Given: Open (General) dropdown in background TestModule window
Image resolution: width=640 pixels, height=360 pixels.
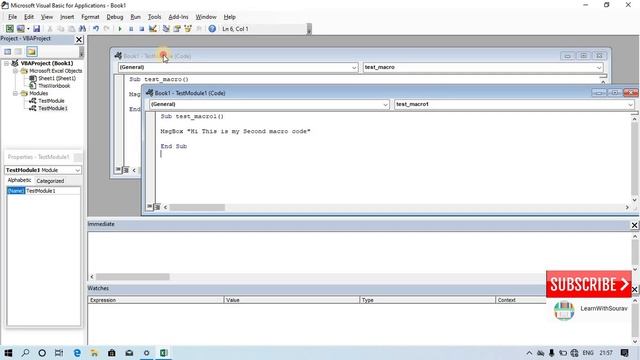Looking at the screenshot, I should (354, 67).
